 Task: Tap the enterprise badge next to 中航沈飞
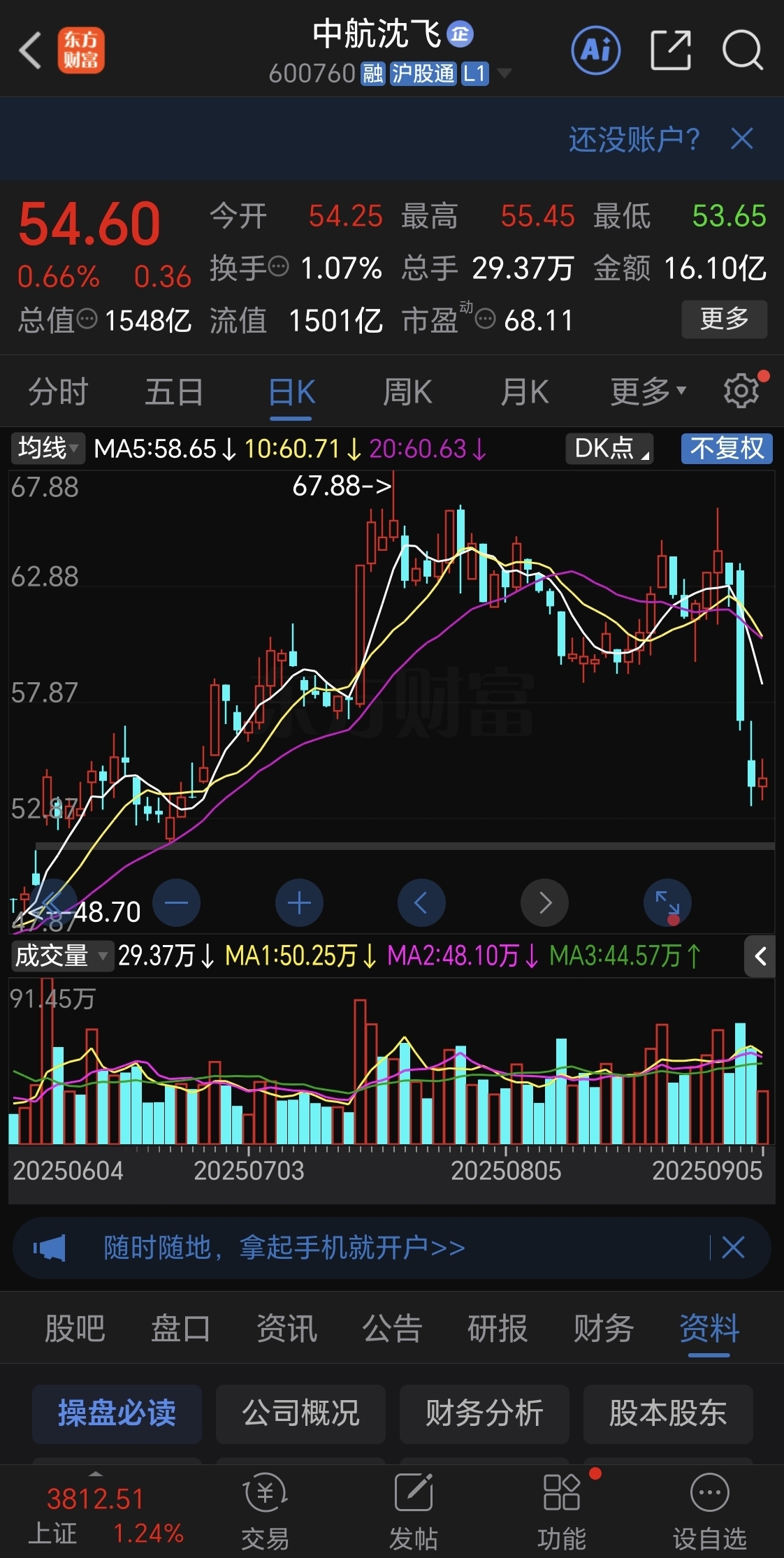point(460,34)
